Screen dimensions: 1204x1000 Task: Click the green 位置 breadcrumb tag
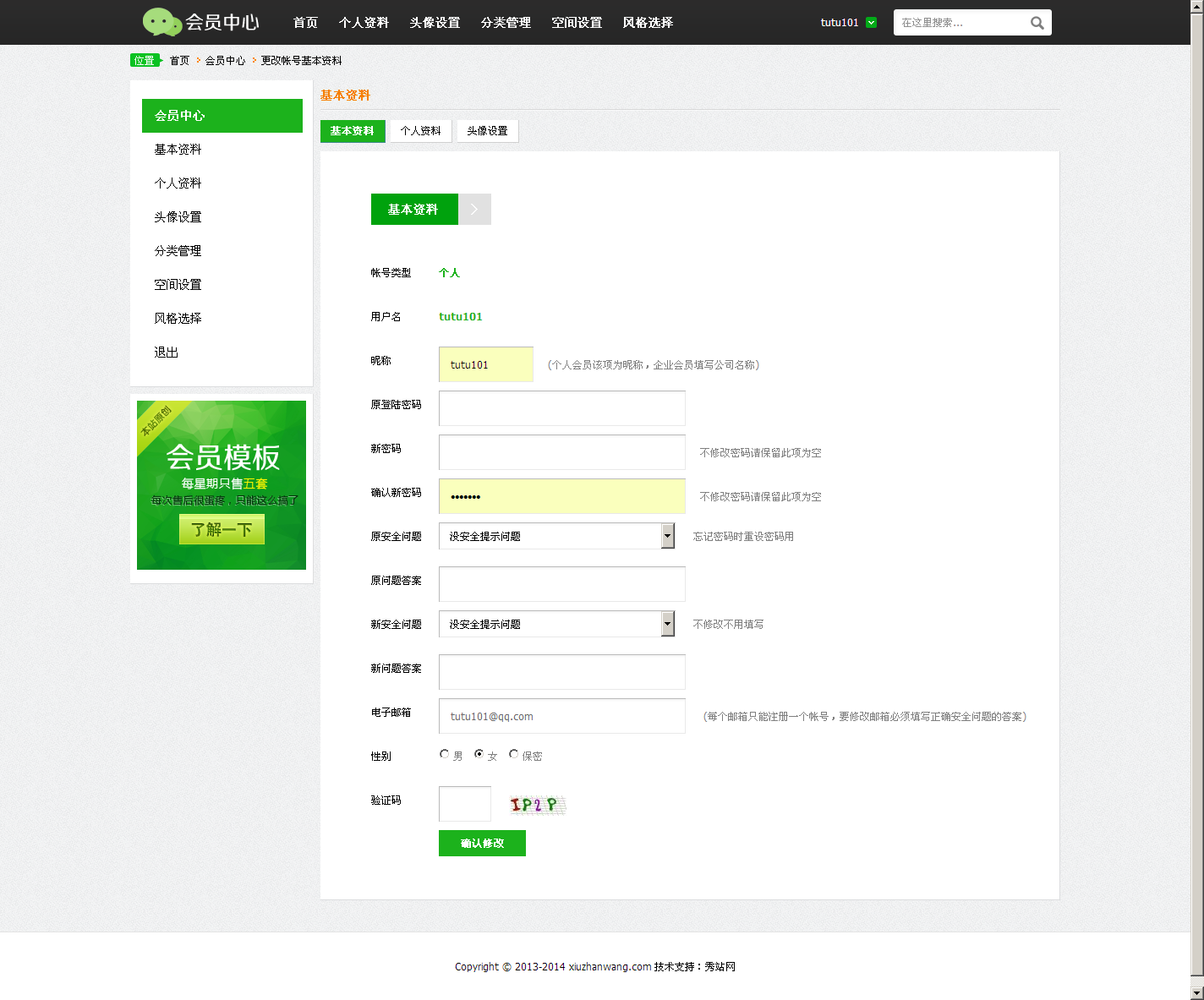[x=145, y=61]
